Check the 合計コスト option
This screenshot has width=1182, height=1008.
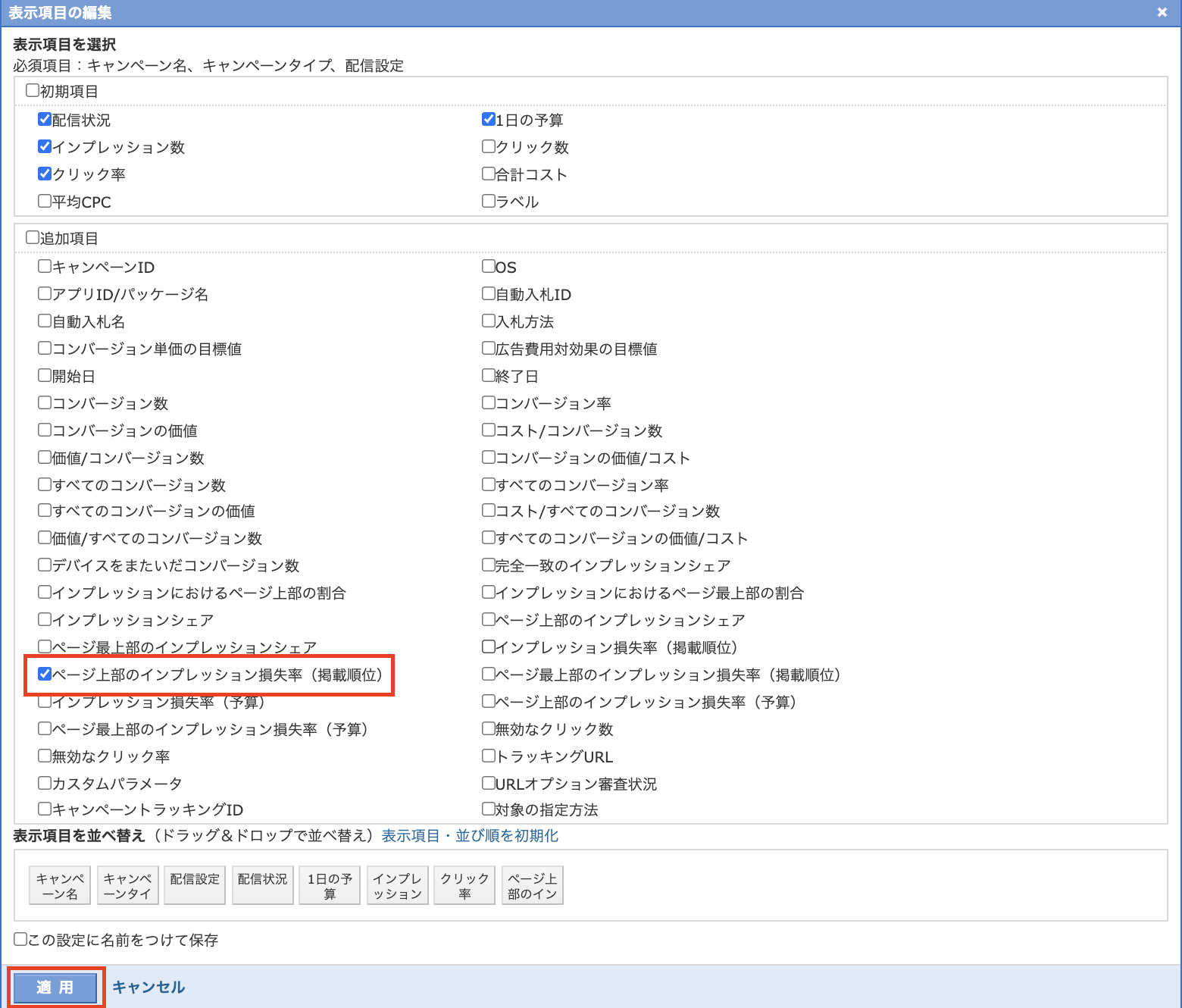coord(489,174)
